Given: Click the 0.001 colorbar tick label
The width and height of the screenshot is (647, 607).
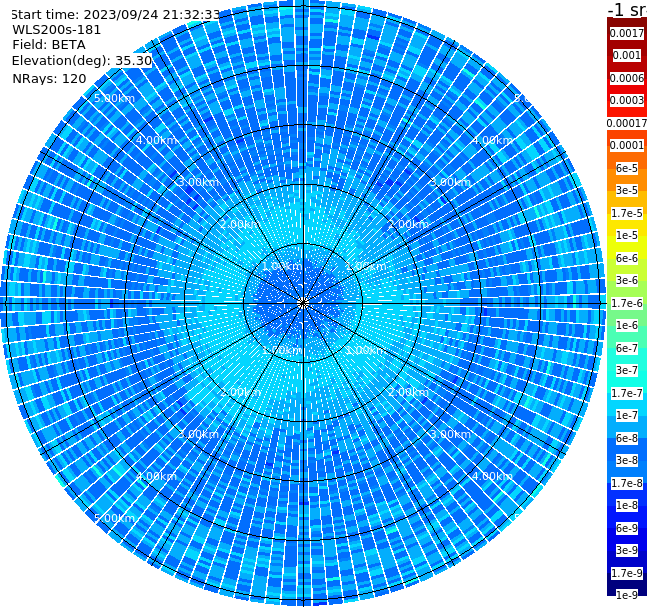Looking at the screenshot, I should pos(627,55).
